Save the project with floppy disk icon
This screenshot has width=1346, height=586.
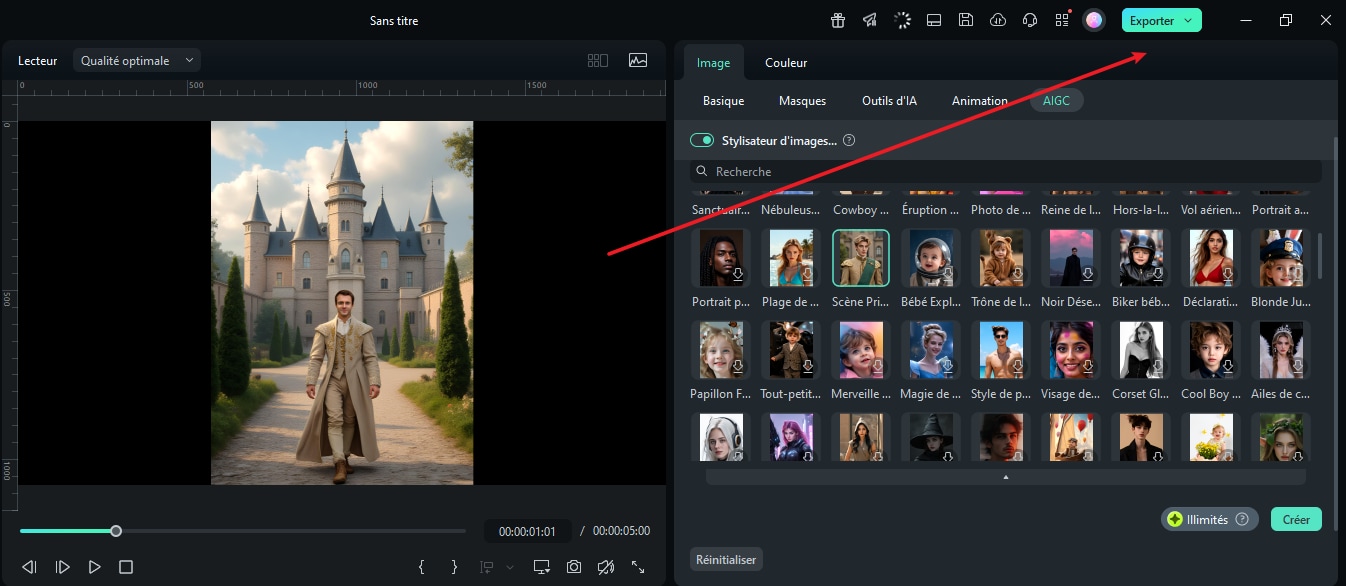[x=966, y=20]
